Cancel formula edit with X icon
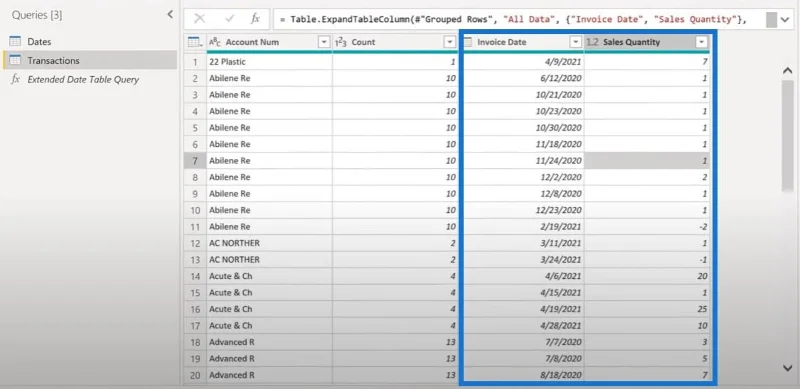 [x=199, y=19]
